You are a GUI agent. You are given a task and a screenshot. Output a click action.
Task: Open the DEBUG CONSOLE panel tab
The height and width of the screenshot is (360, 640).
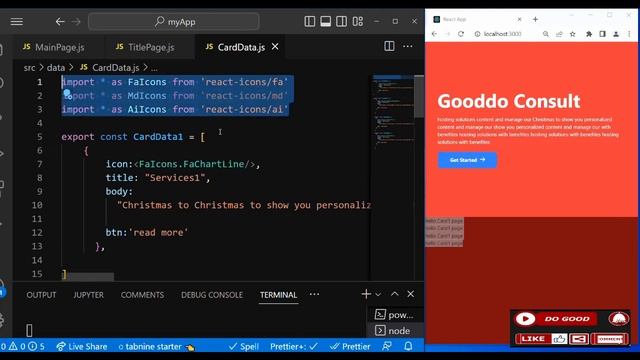click(212, 295)
